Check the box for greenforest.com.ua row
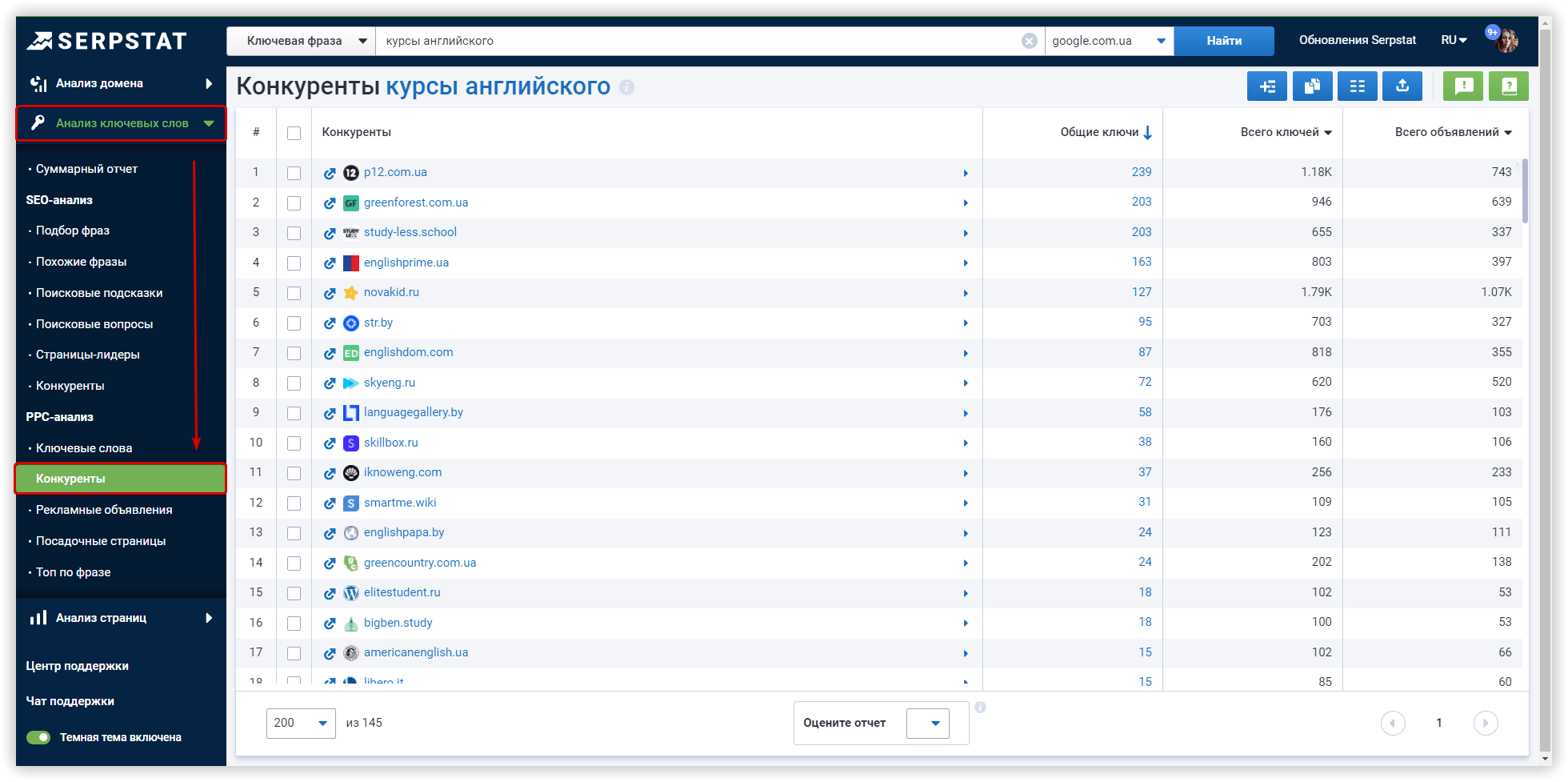The height and width of the screenshot is (782, 1568). pos(294,203)
